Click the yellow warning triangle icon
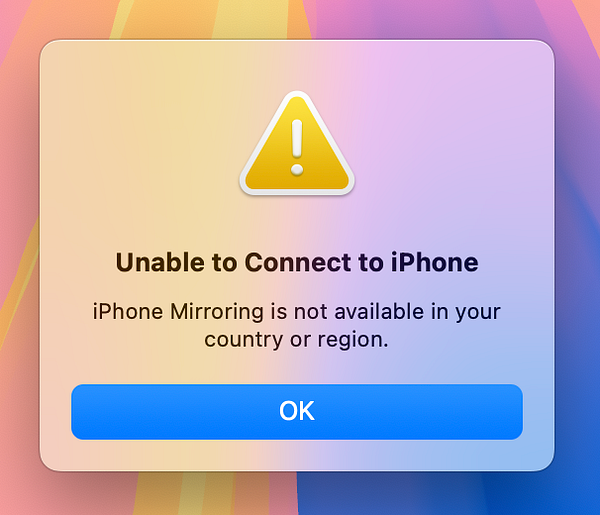The height and width of the screenshot is (515, 600). click(x=297, y=143)
